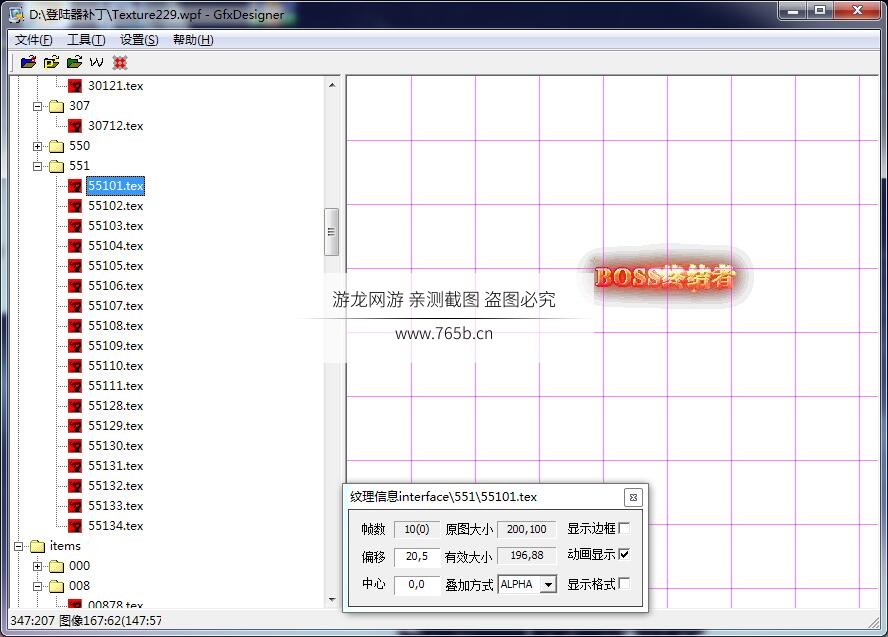
Task: Click the 原图大小 field showing 200,100
Action: pos(527,529)
